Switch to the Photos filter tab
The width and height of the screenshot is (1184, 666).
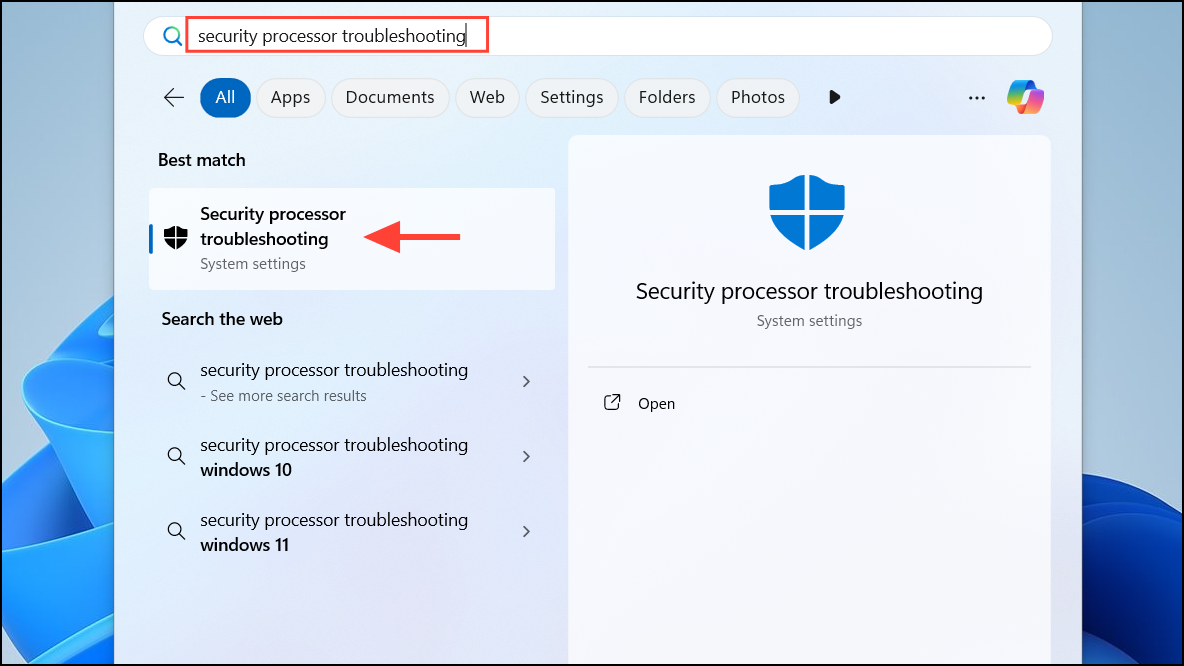tap(757, 97)
